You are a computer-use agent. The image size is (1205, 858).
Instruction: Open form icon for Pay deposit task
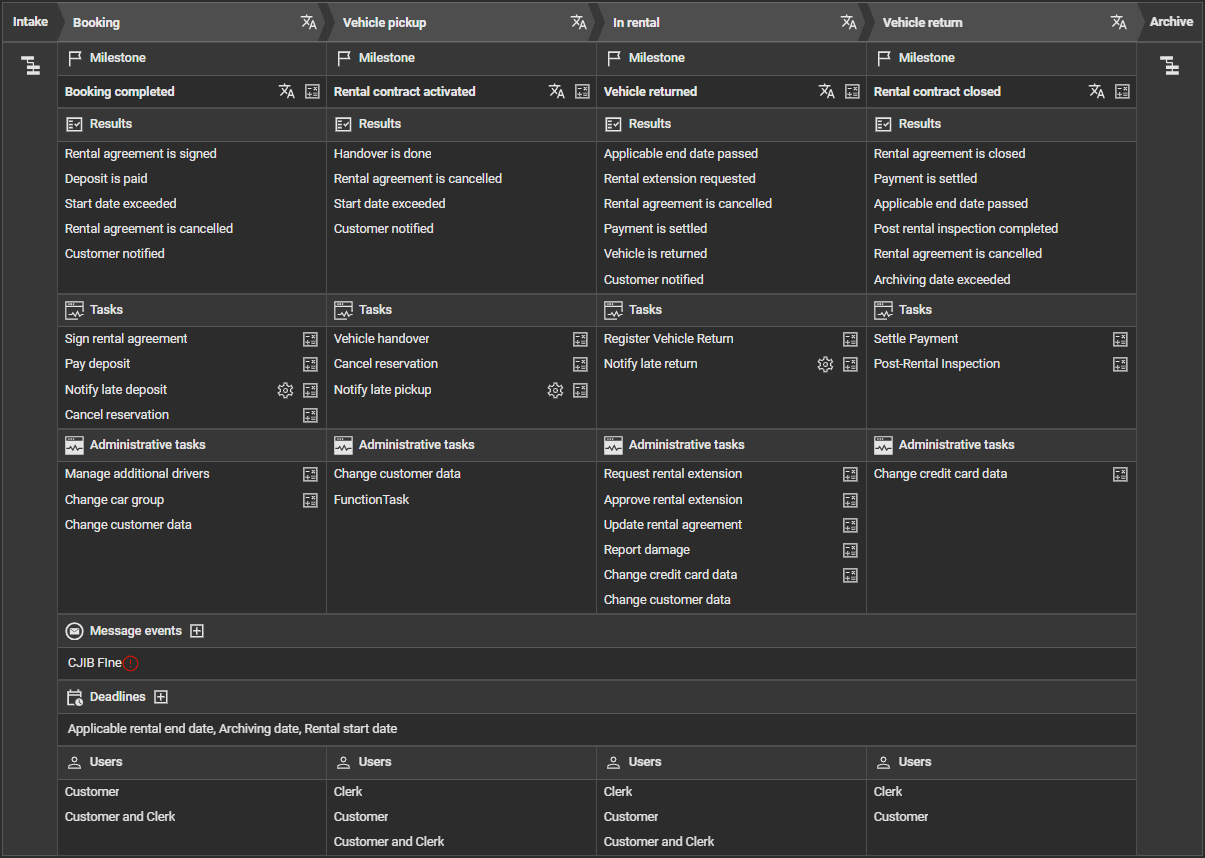click(x=310, y=364)
